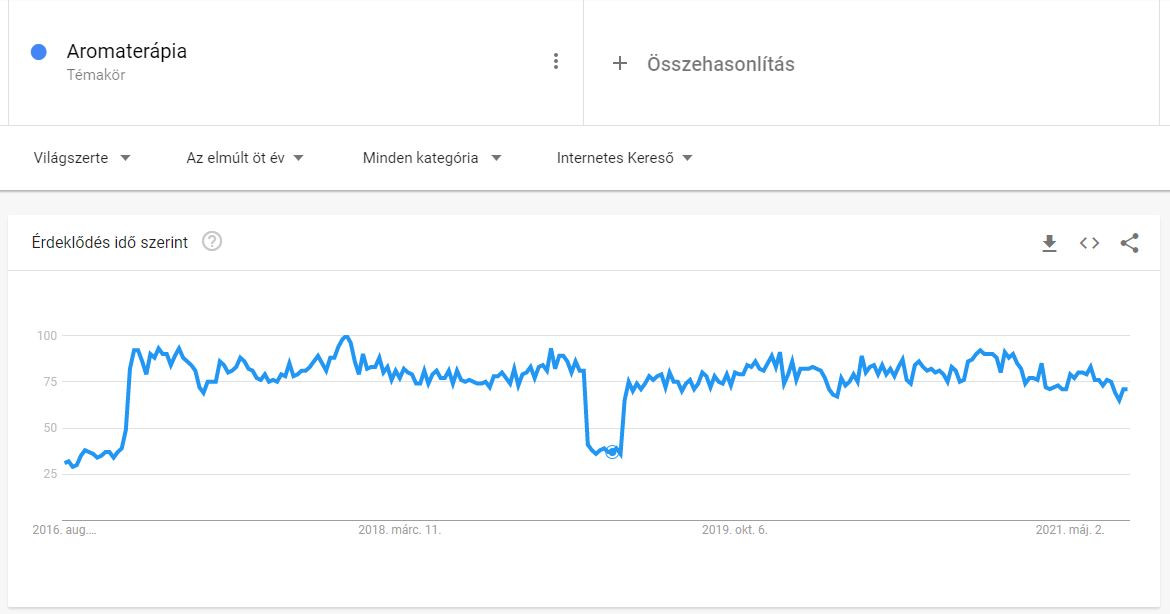
Task: Open help for Érdeklődés idő szerint
Action: click(x=212, y=242)
